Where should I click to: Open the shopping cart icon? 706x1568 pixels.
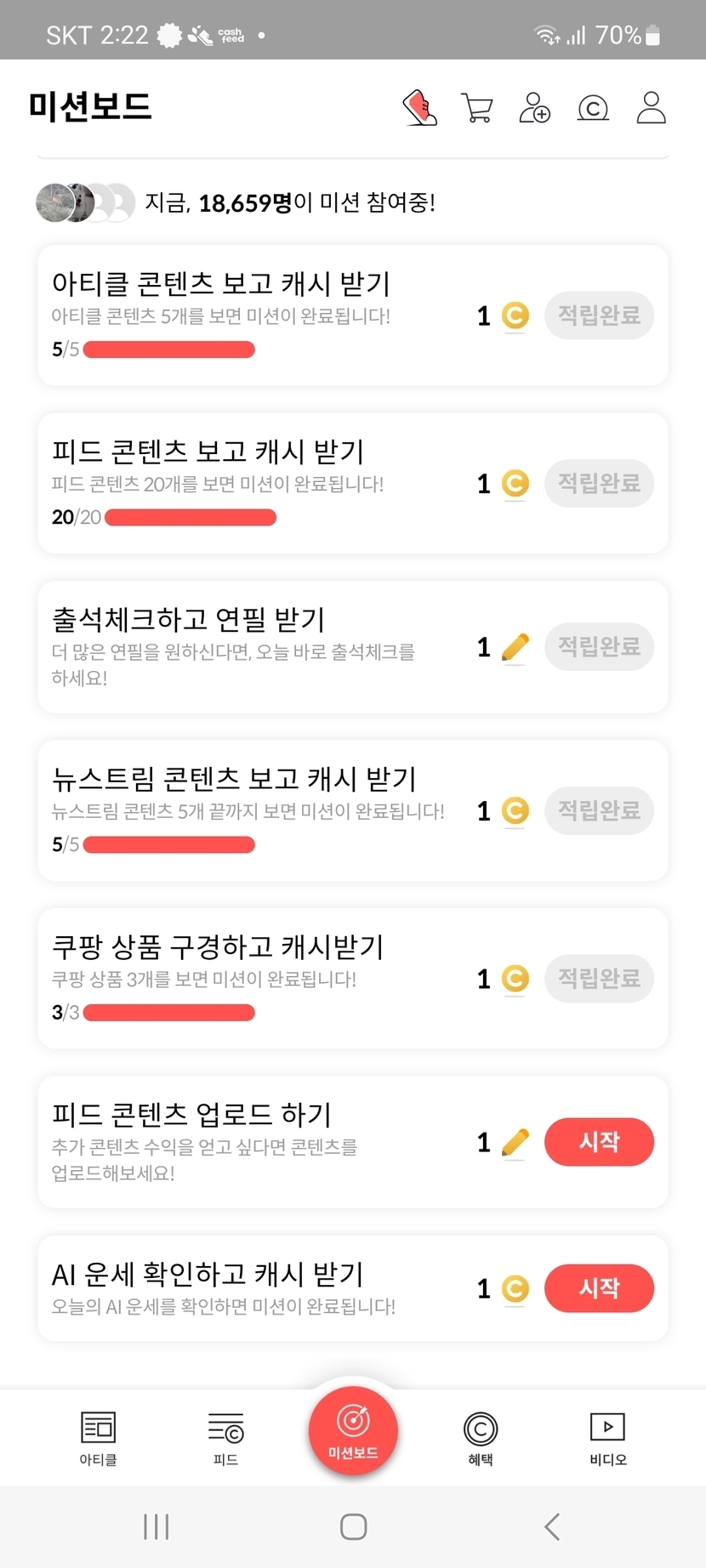pyautogui.click(x=476, y=108)
